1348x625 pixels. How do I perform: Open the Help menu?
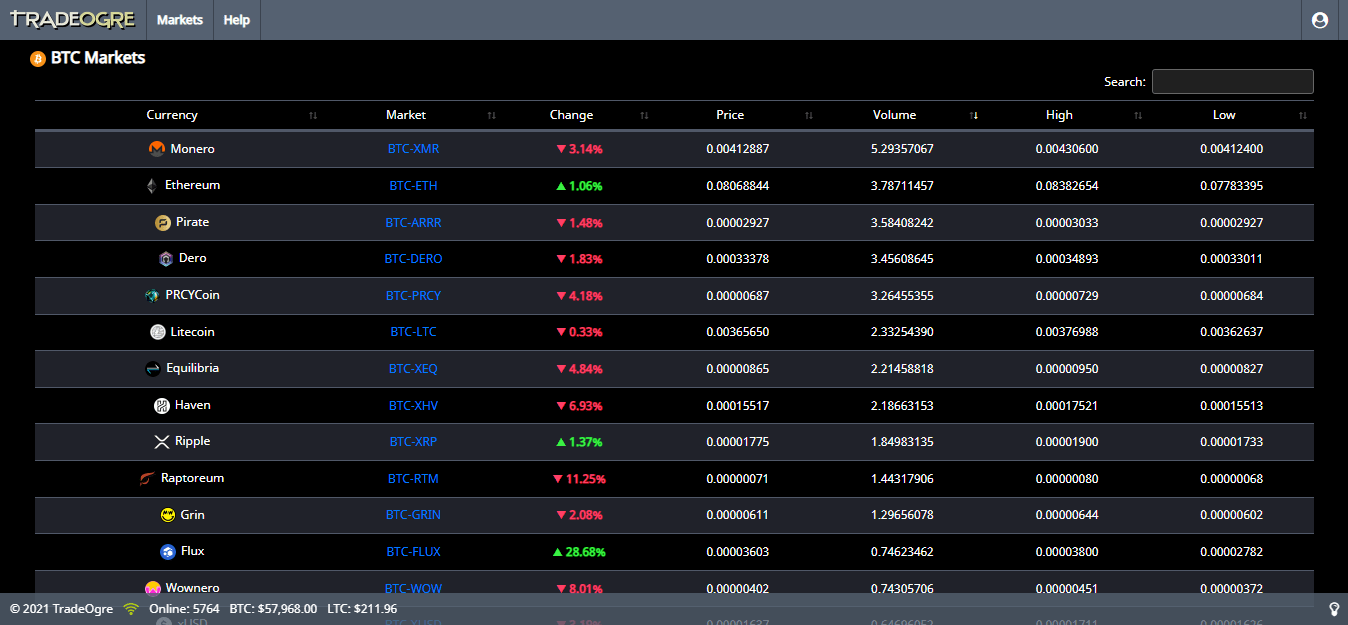(237, 20)
